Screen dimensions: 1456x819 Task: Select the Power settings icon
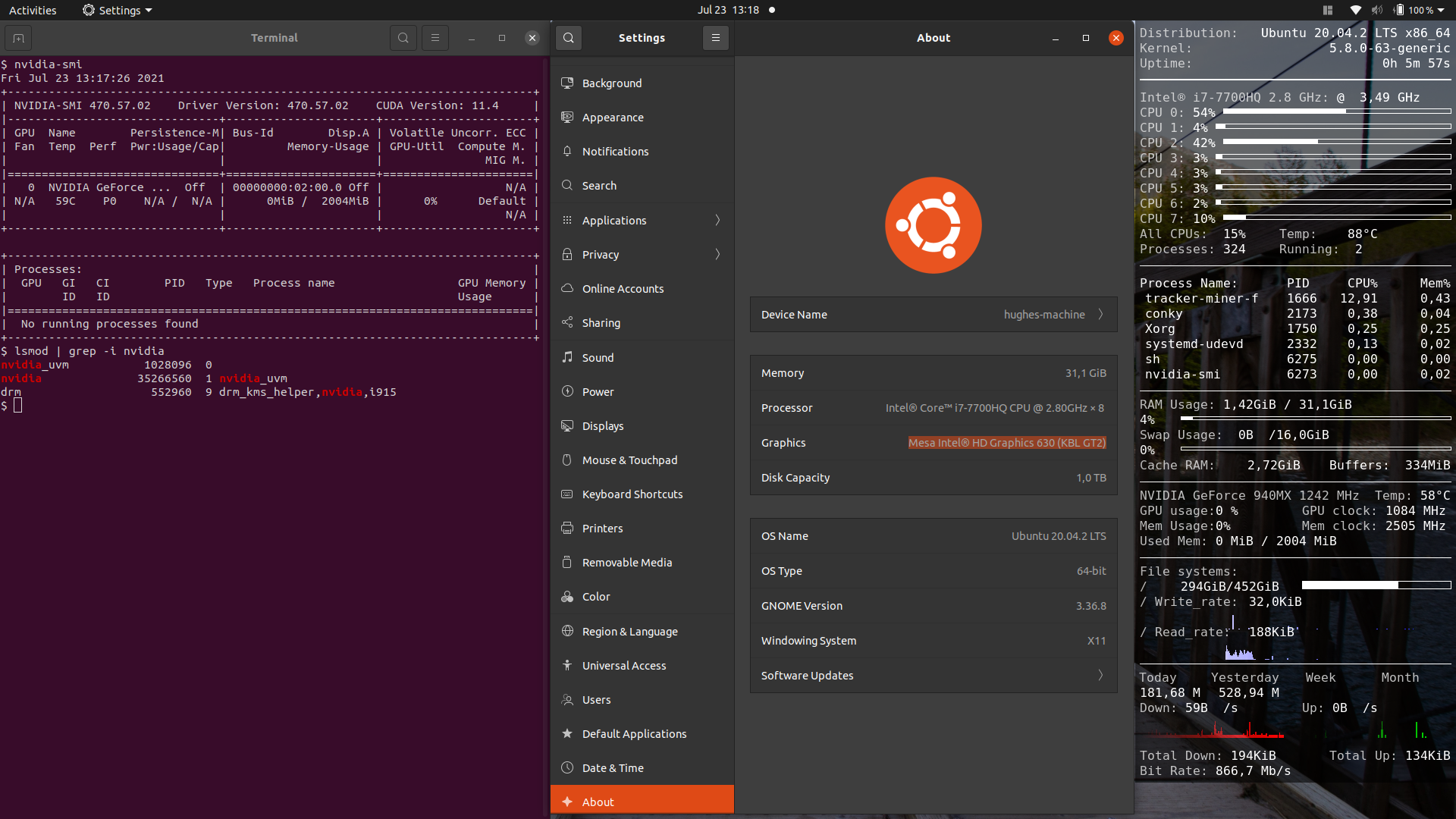coord(569,391)
